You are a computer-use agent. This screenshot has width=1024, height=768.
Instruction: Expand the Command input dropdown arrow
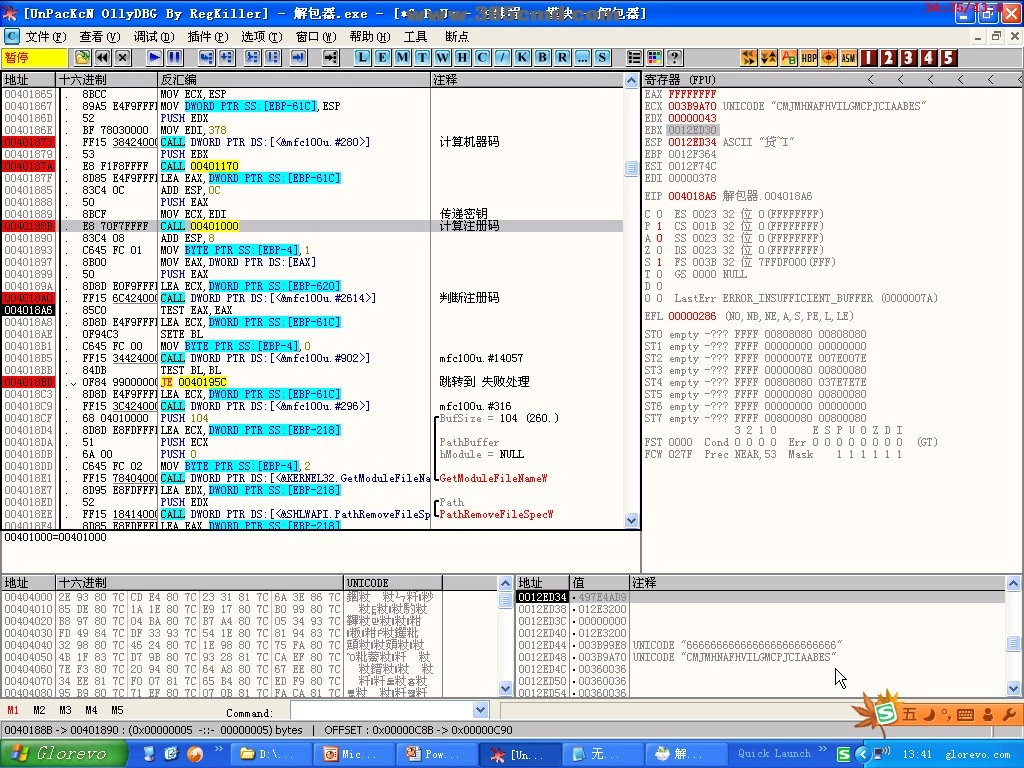coord(480,710)
